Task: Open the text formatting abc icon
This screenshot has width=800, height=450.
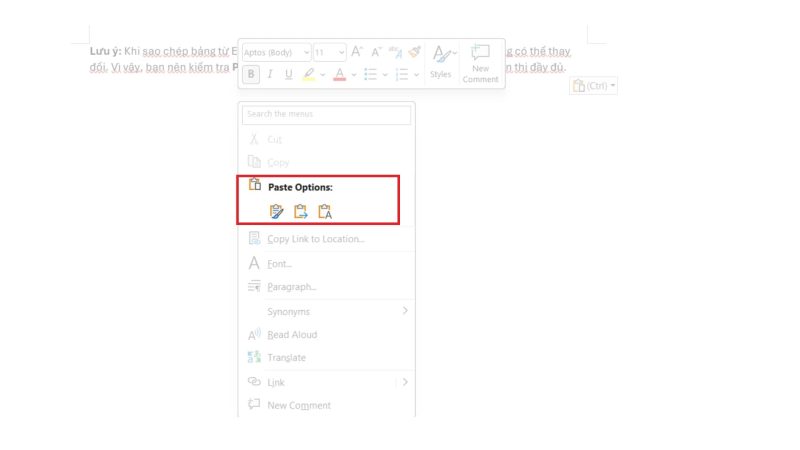Action: pos(395,52)
